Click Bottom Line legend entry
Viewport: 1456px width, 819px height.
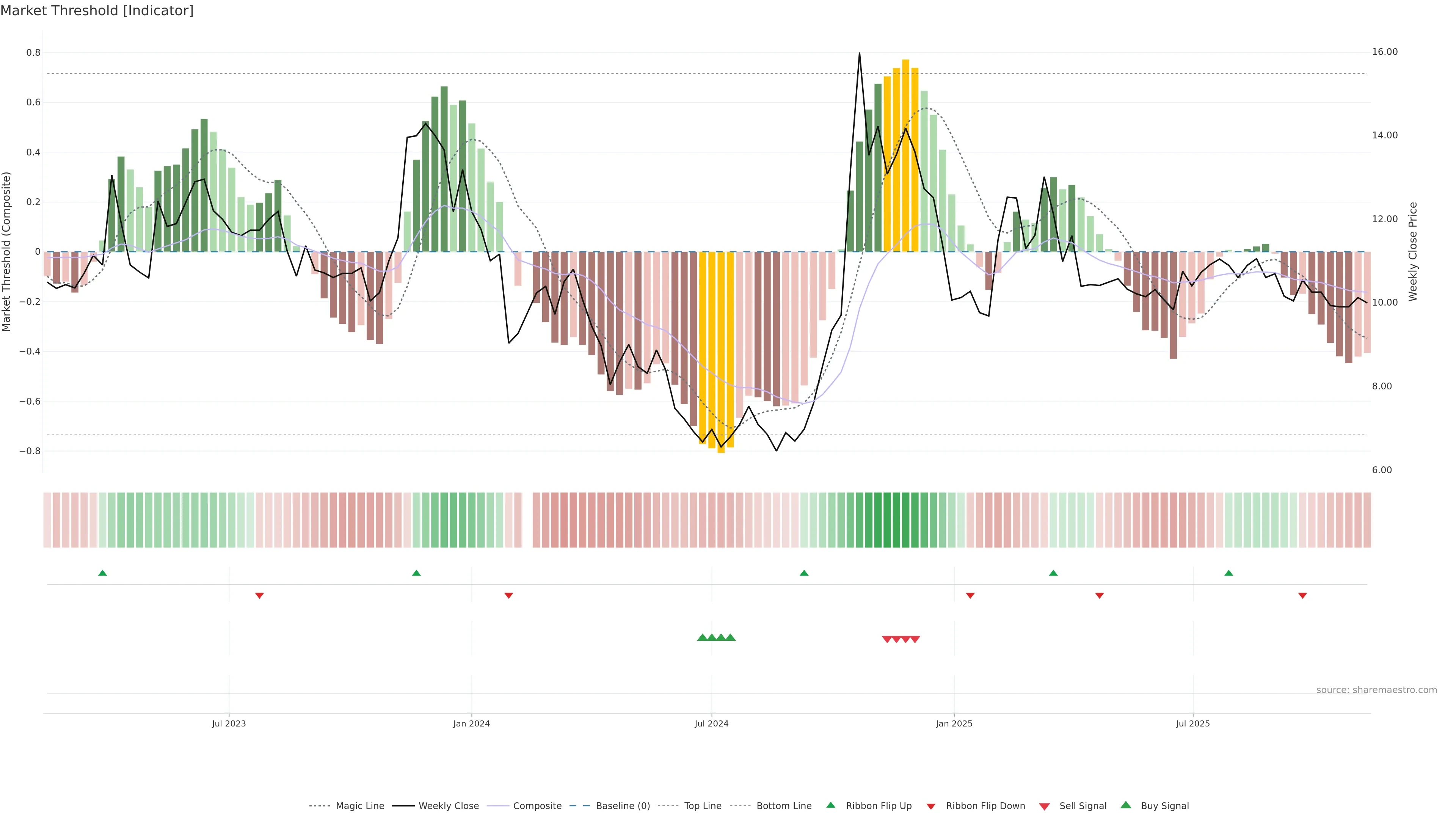click(x=783, y=805)
